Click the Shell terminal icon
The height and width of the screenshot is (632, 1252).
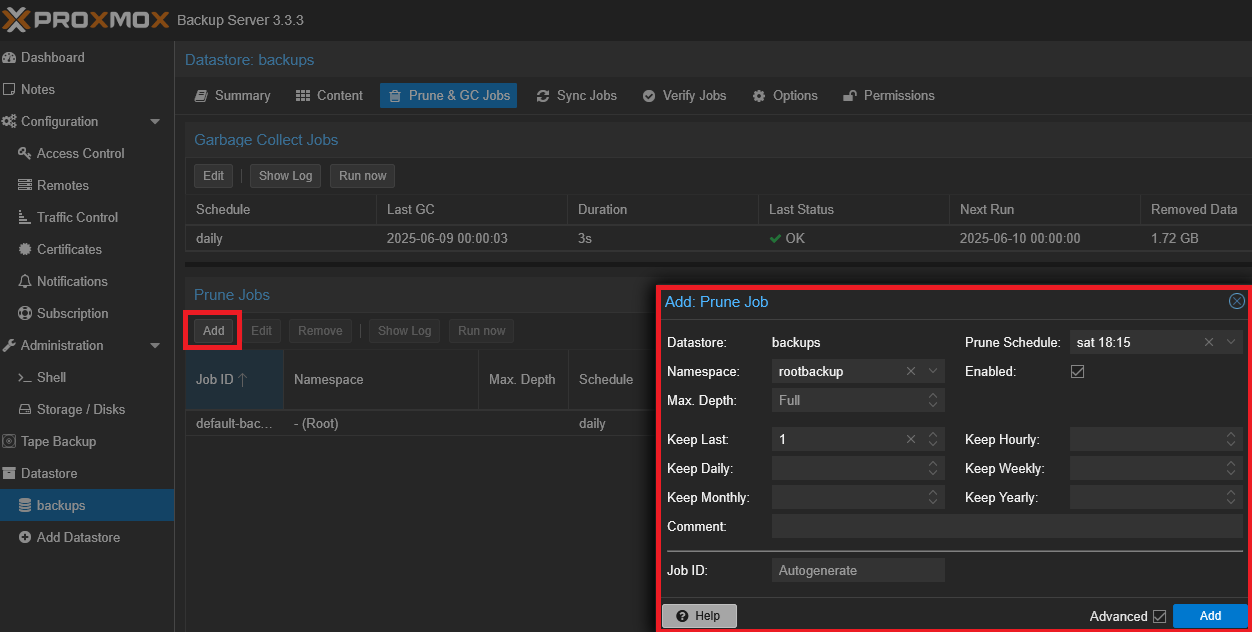[25, 378]
